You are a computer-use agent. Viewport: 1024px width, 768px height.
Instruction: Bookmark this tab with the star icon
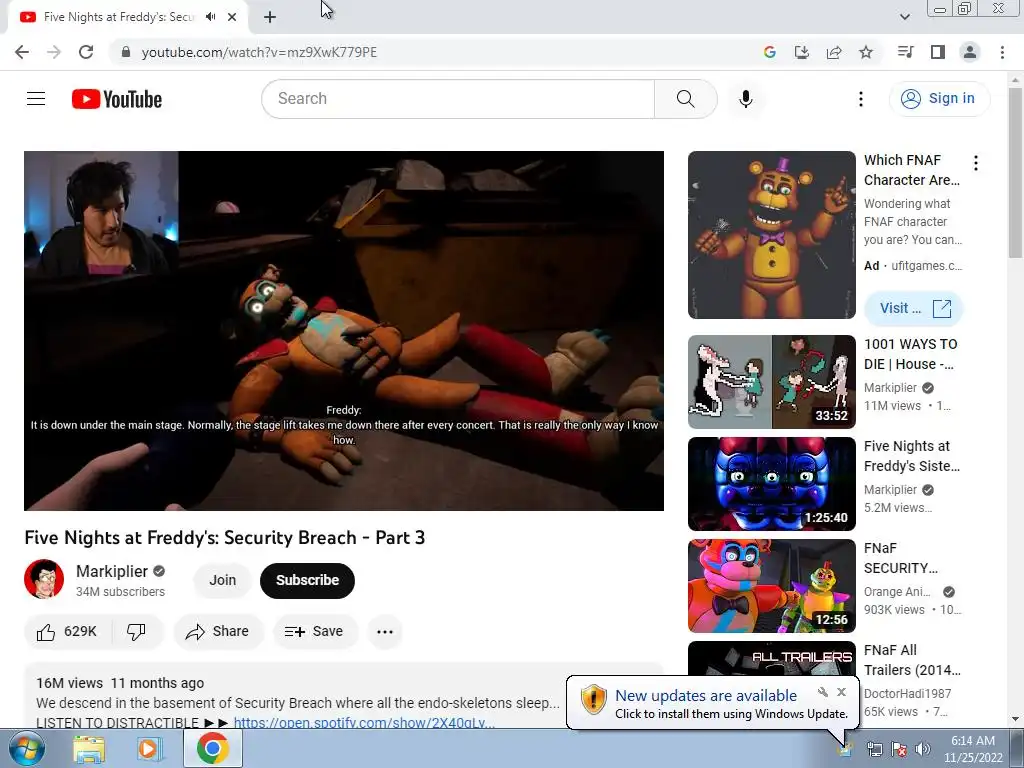pyautogui.click(x=866, y=52)
